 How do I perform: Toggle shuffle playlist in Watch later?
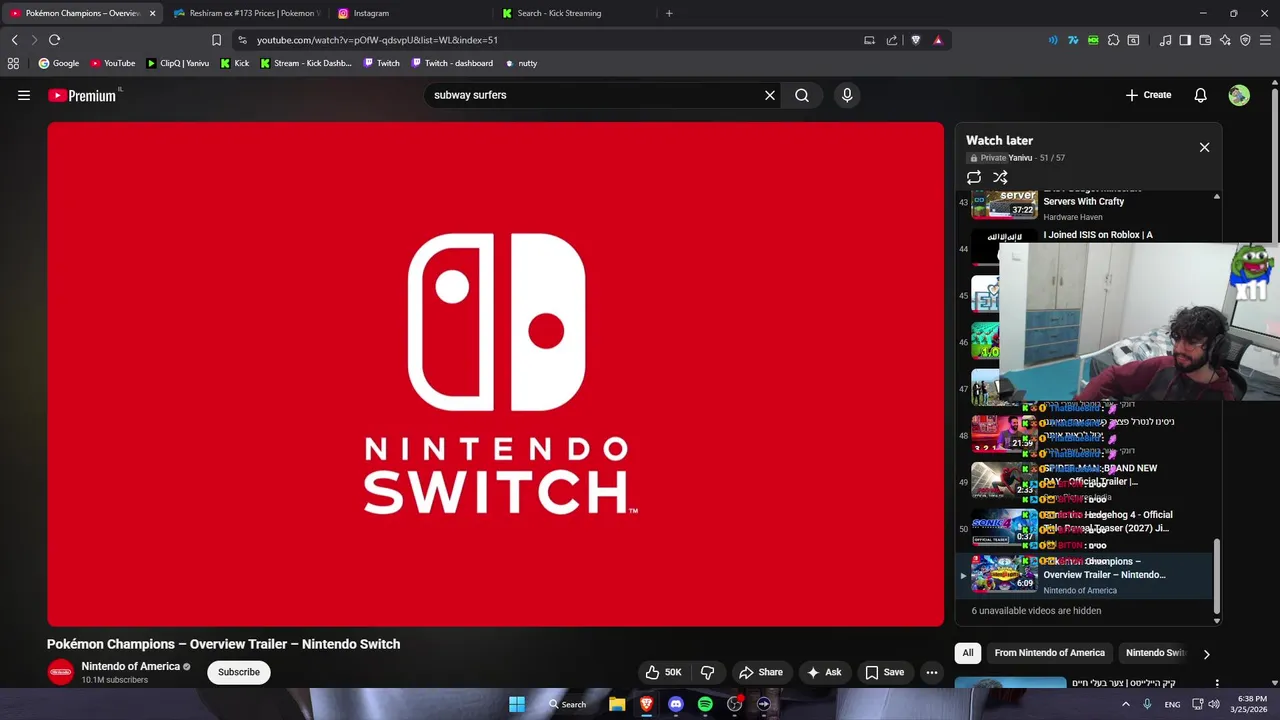[x=1000, y=177]
